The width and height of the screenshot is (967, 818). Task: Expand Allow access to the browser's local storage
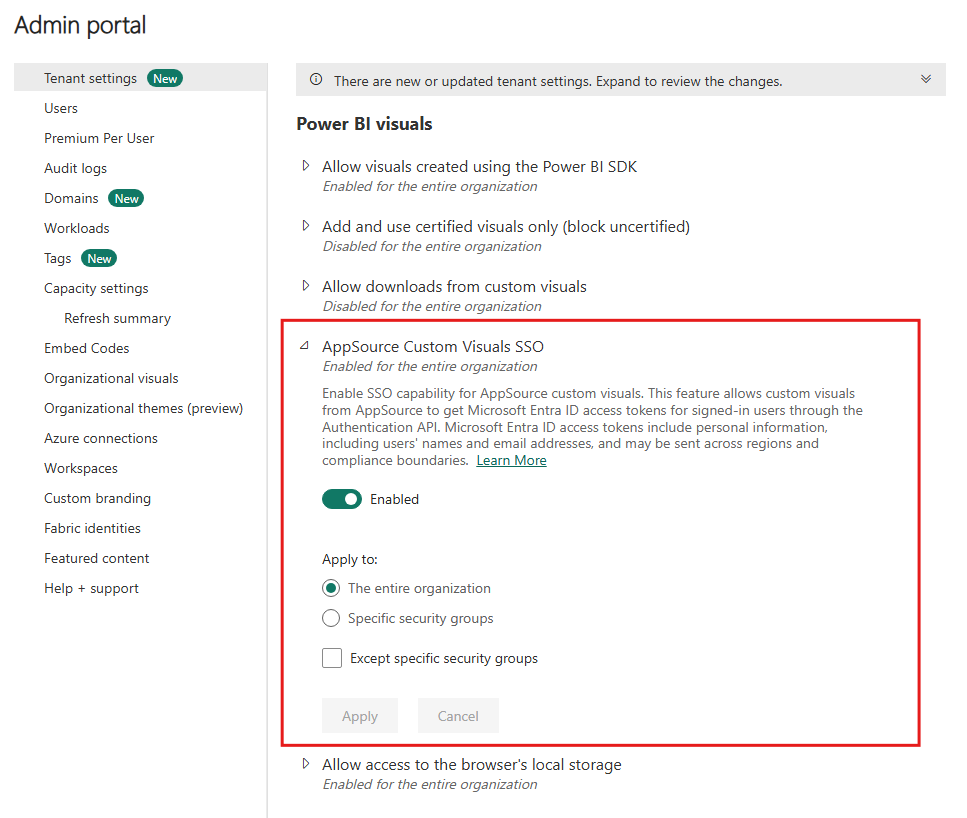(x=305, y=763)
